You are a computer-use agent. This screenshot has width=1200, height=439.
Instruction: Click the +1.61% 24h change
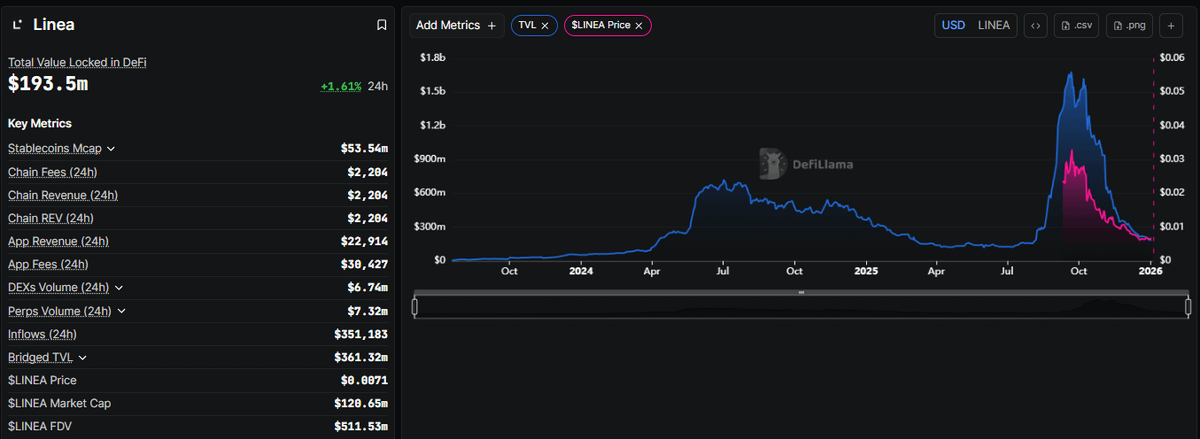(340, 86)
